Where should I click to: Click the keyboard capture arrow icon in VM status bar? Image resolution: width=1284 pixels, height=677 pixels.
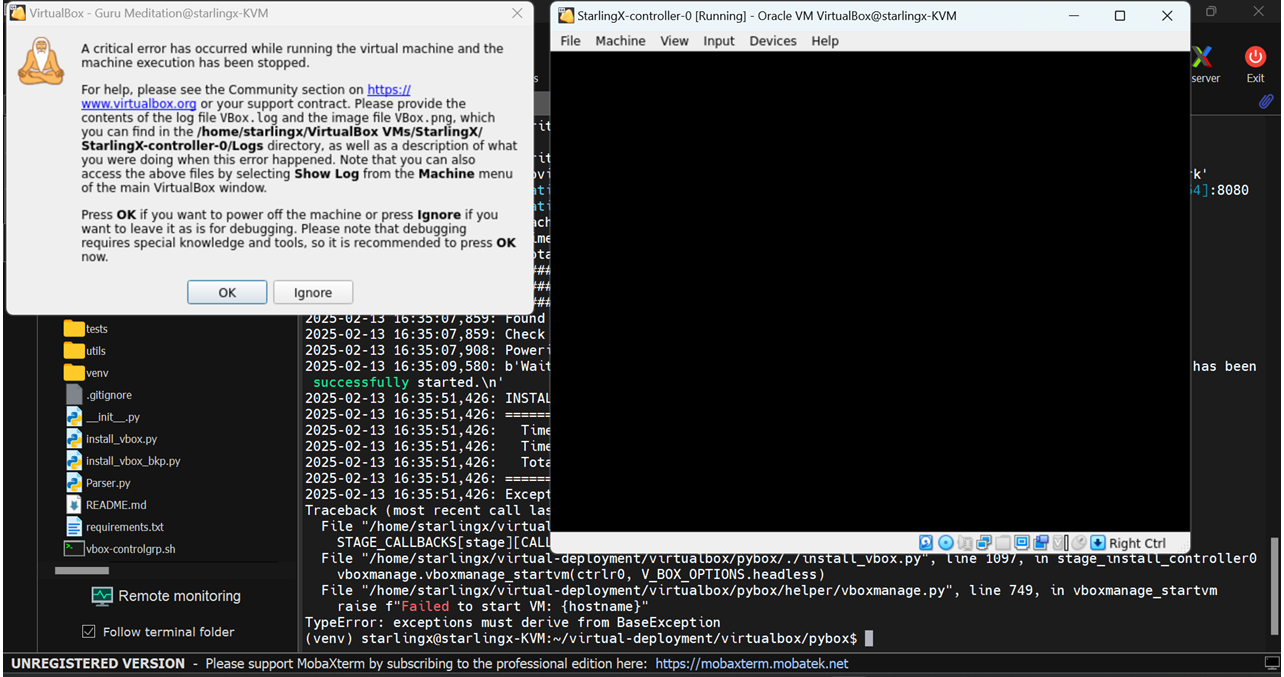1098,543
